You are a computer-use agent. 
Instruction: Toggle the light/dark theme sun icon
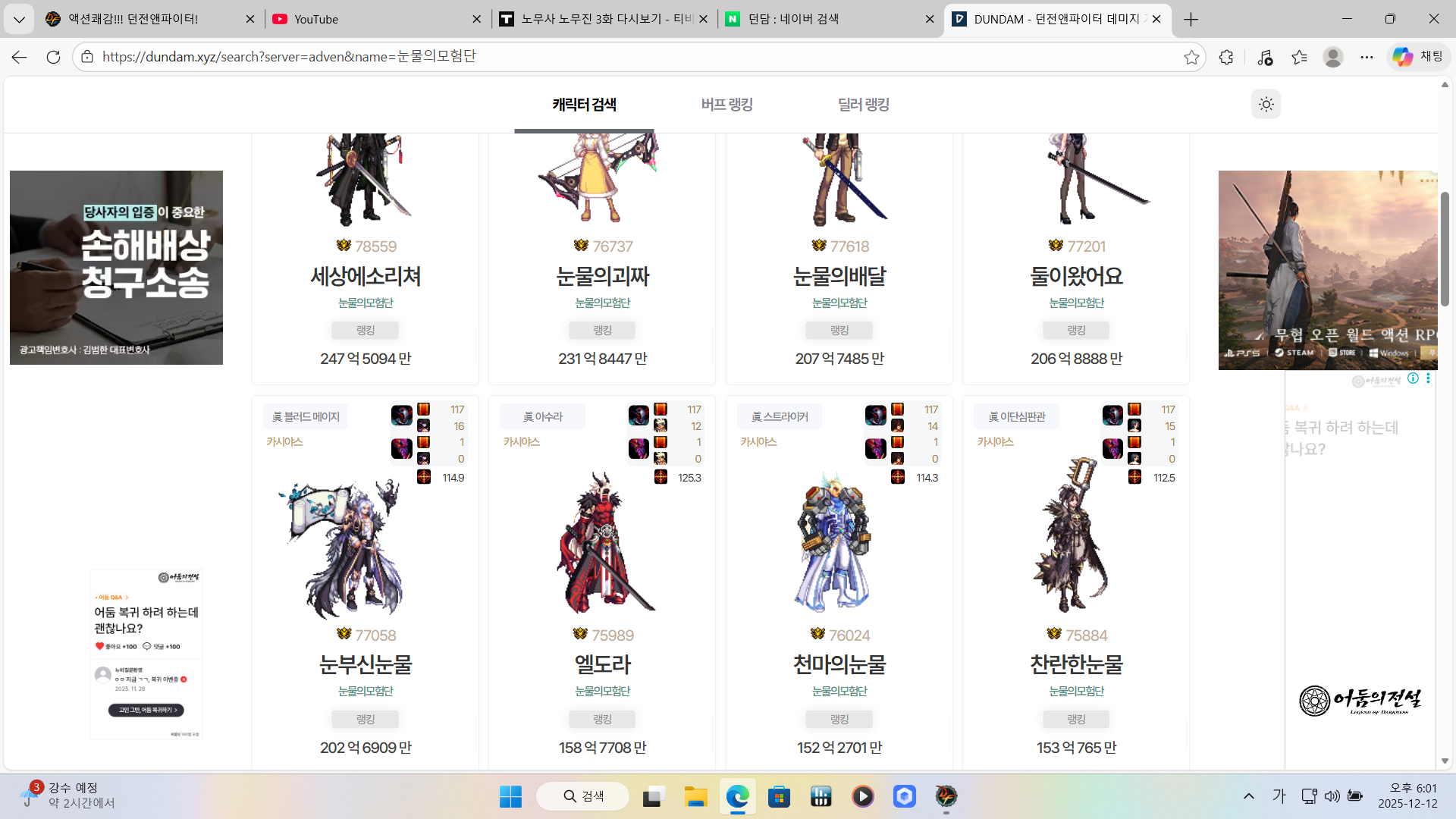click(x=1266, y=105)
